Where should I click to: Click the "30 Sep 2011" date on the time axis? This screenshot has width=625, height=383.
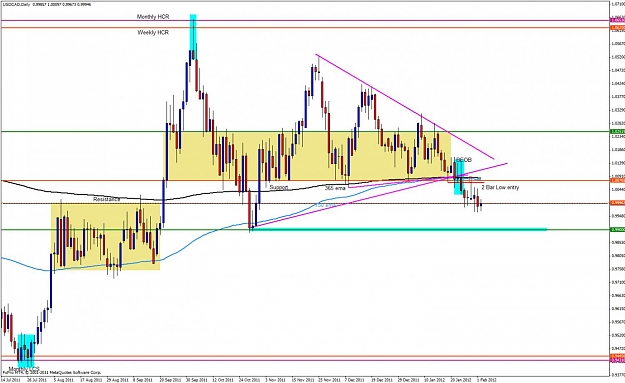point(197,379)
